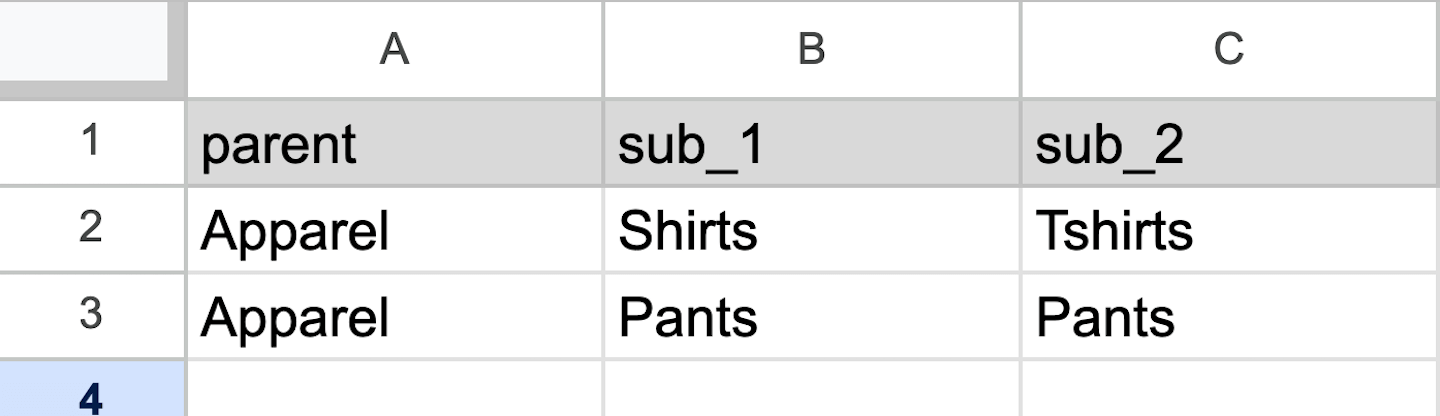Select the 'Apparel' cell in row 2

394,230
